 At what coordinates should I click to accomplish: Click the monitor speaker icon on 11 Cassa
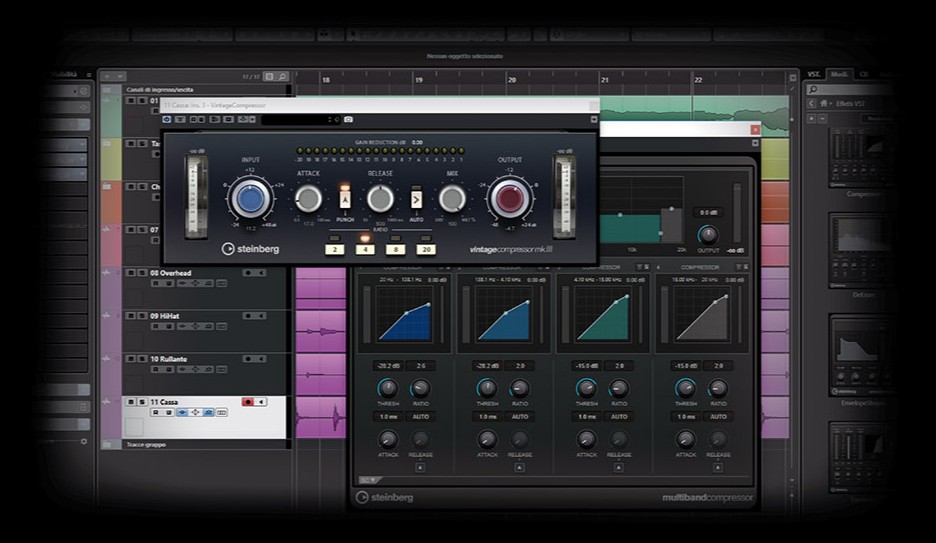[261, 401]
